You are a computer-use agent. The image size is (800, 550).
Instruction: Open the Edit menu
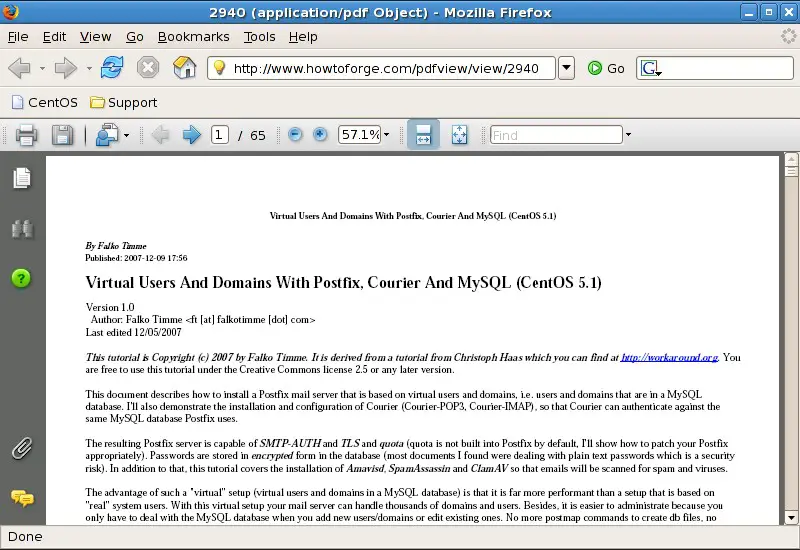[x=54, y=37]
